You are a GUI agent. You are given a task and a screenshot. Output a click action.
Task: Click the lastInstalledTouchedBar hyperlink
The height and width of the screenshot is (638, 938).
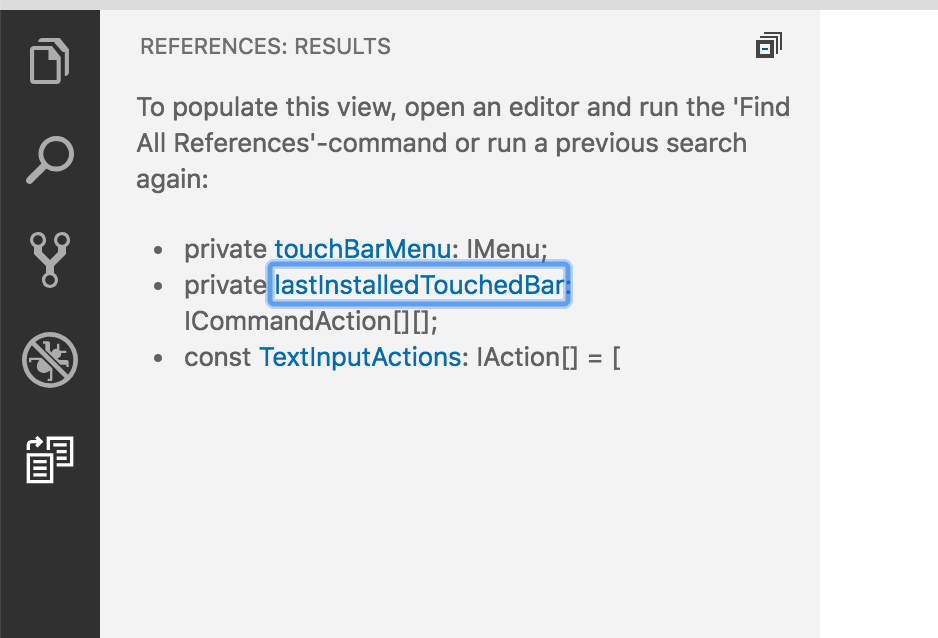pos(418,285)
